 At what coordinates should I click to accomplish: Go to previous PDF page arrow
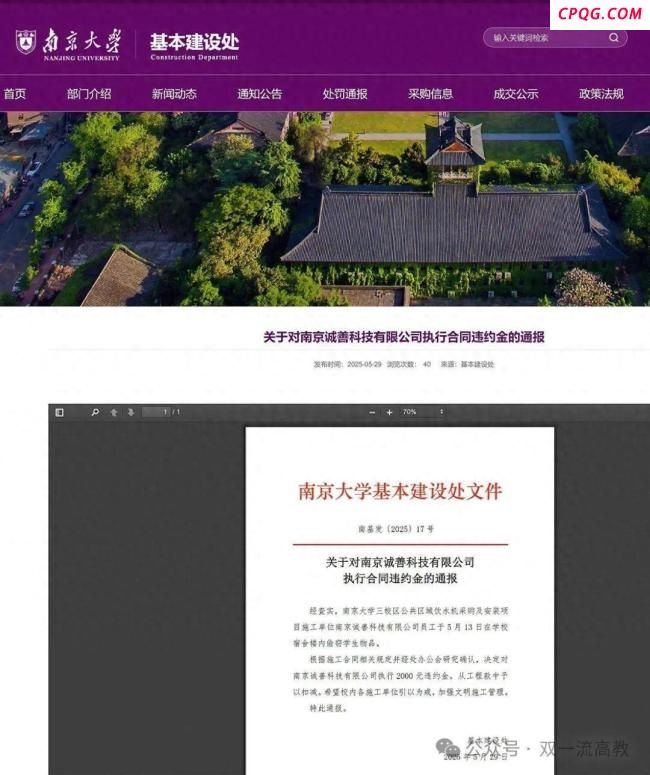[x=114, y=412]
